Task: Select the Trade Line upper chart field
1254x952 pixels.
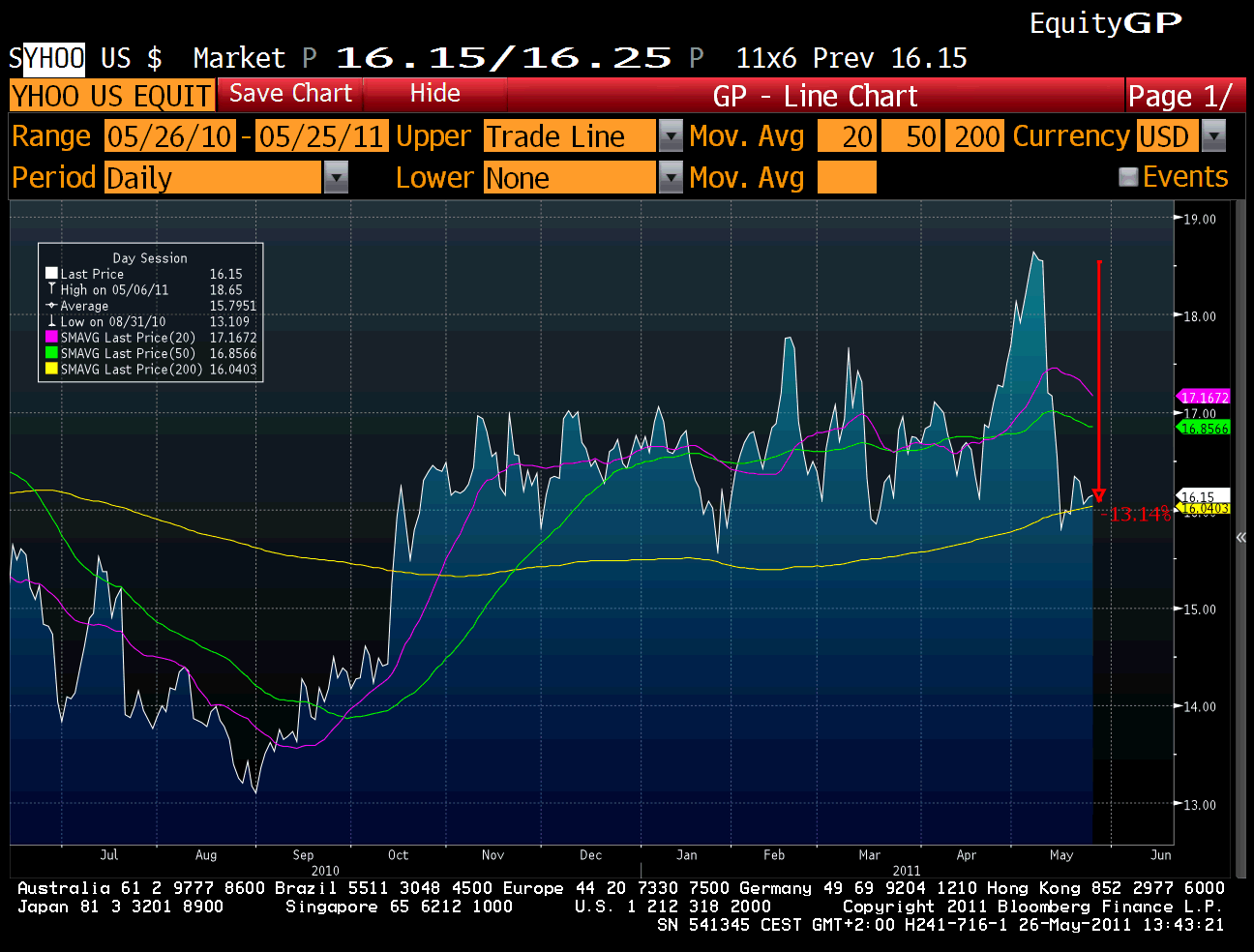Action: pos(570,136)
